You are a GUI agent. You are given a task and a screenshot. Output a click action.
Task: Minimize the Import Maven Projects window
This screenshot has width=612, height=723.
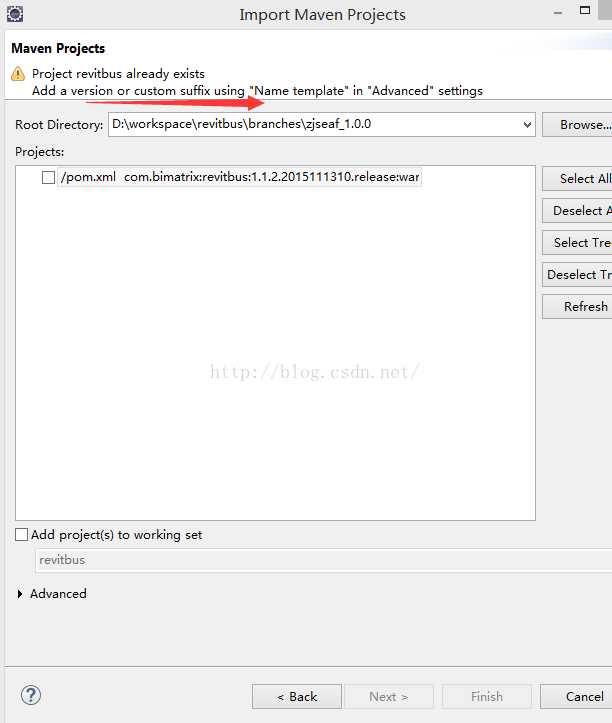(558, 12)
